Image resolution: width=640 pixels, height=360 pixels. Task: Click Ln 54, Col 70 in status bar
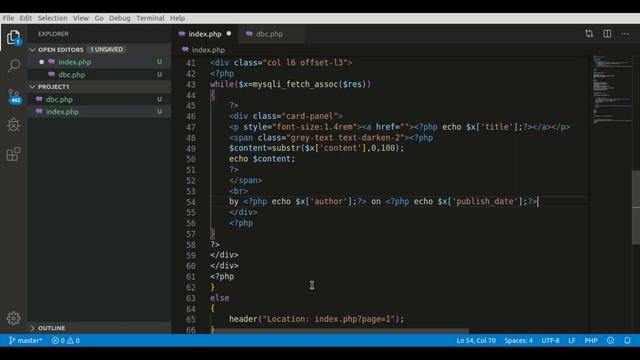[x=476, y=340]
